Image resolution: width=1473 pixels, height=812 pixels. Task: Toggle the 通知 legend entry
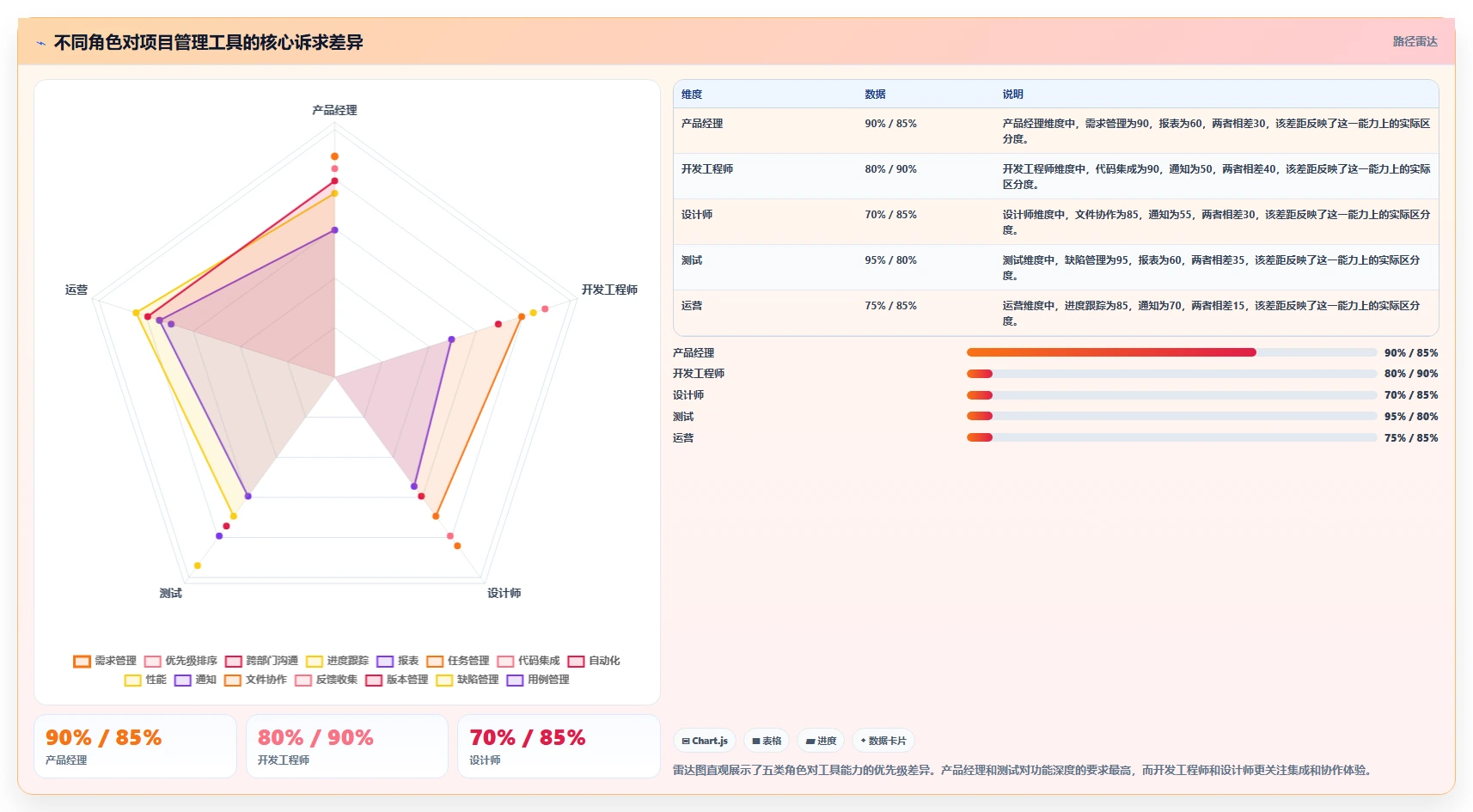[x=195, y=680]
